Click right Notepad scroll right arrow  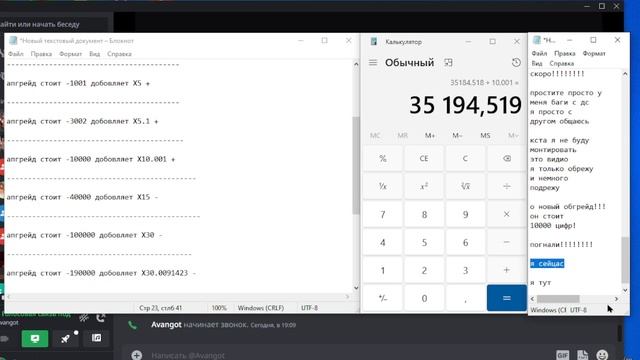(x=616, y=299)
